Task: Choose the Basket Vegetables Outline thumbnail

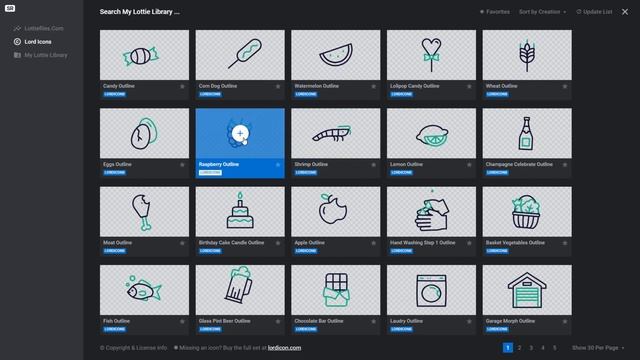Action: (x=527, y=211)
